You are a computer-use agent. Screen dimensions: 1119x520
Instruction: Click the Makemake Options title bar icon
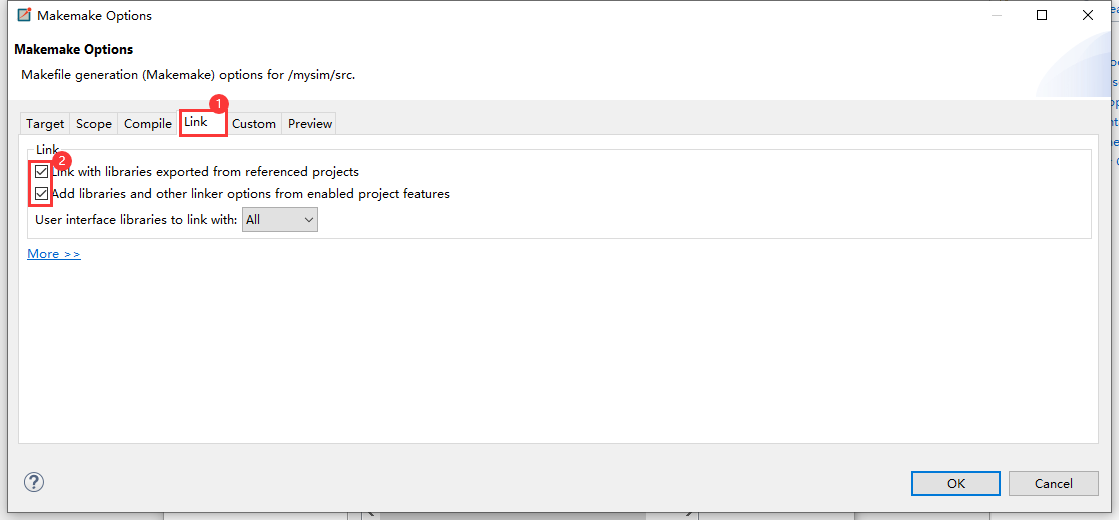(24, 15)
